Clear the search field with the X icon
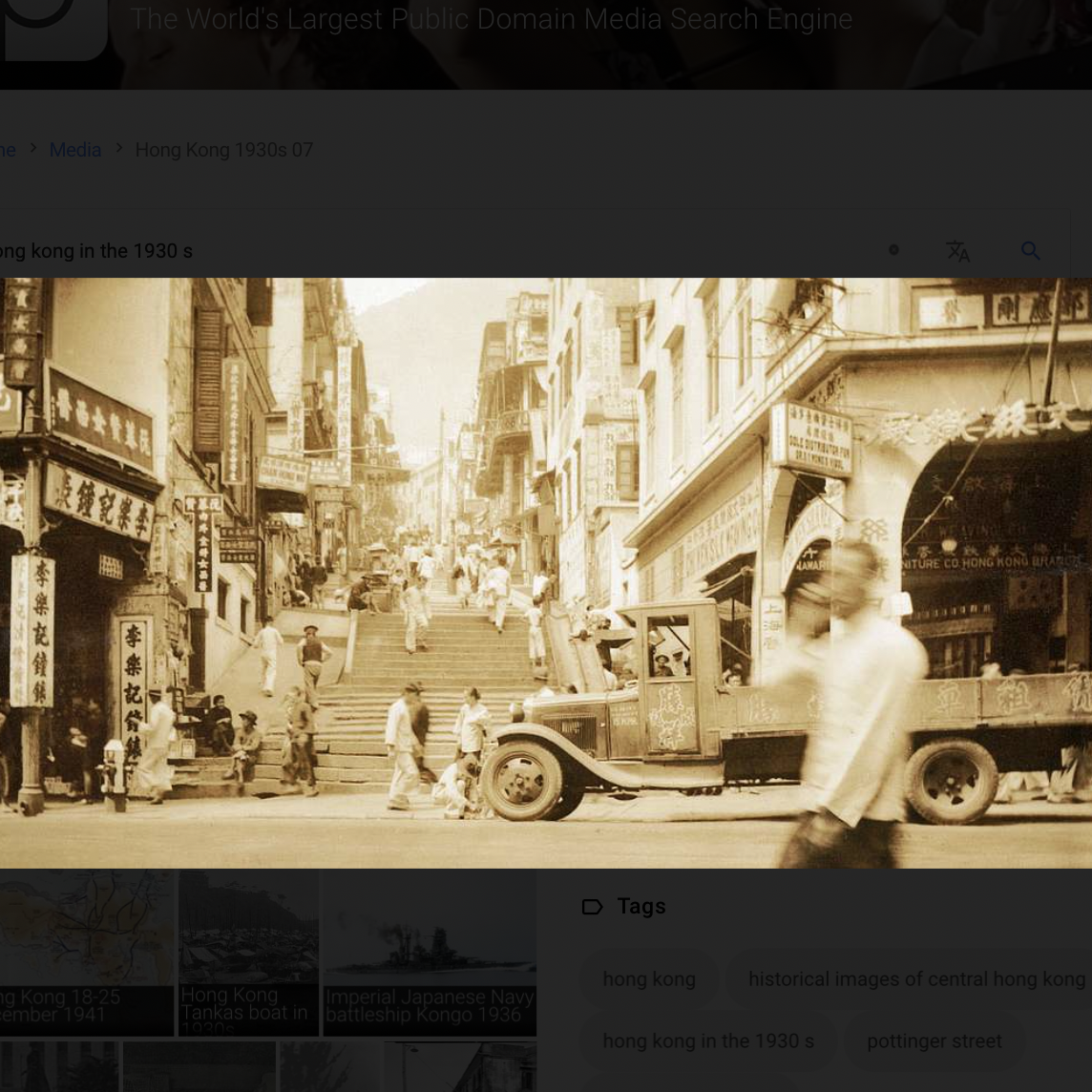Viewport: 1092px width, 1092px height. [x=893, y=250]
